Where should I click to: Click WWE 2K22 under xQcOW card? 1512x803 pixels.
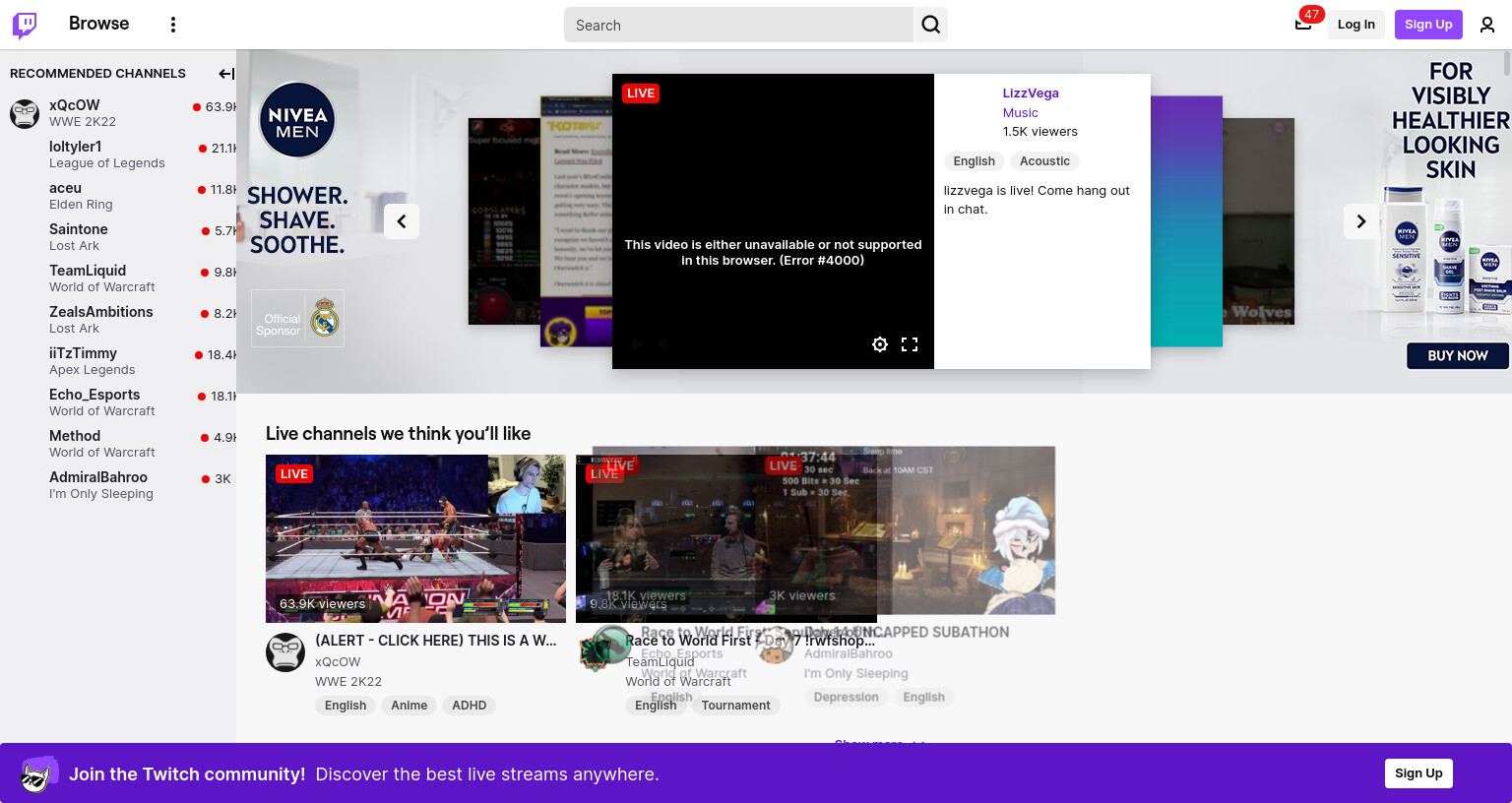pos(348,682)
